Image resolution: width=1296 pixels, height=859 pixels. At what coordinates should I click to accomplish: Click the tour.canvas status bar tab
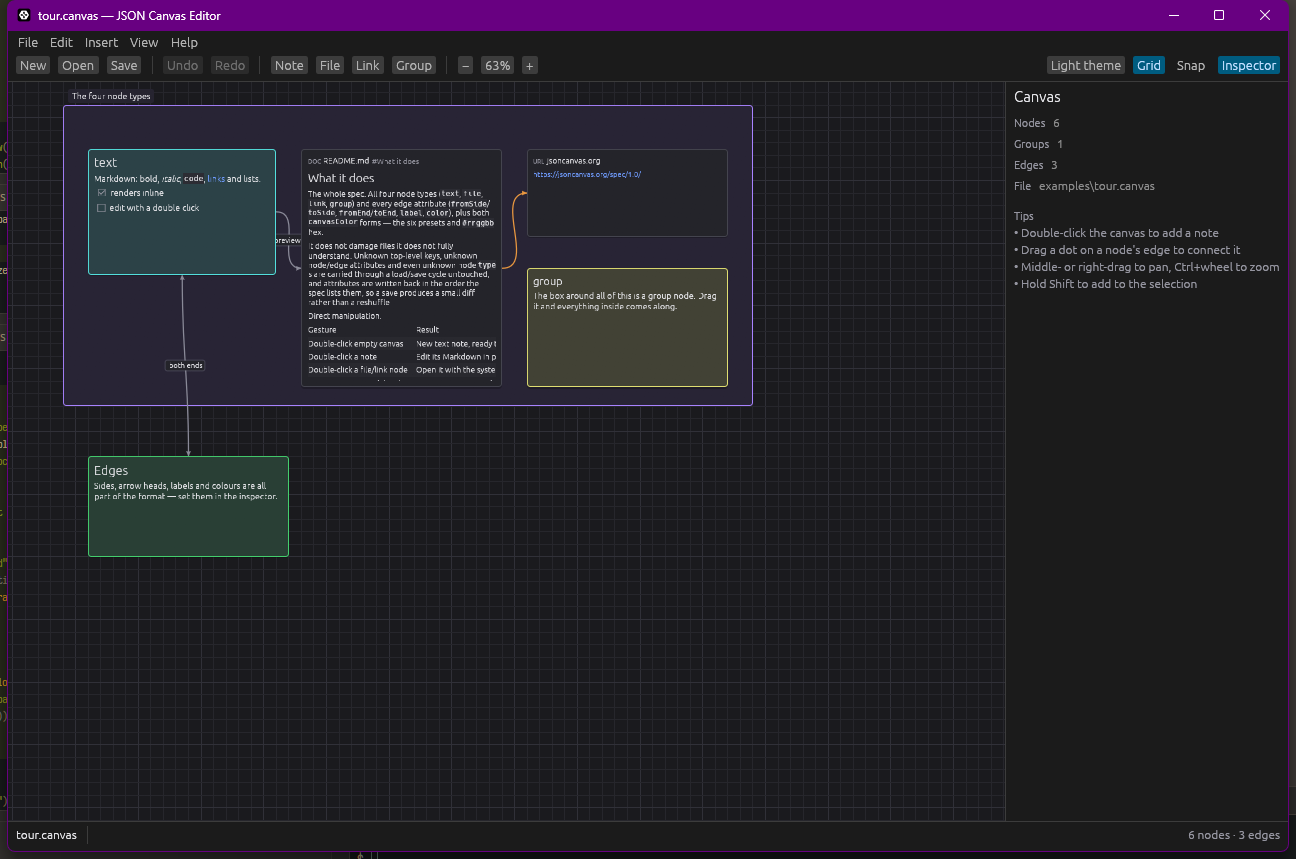pyautogui.click(x=46, y=835)
